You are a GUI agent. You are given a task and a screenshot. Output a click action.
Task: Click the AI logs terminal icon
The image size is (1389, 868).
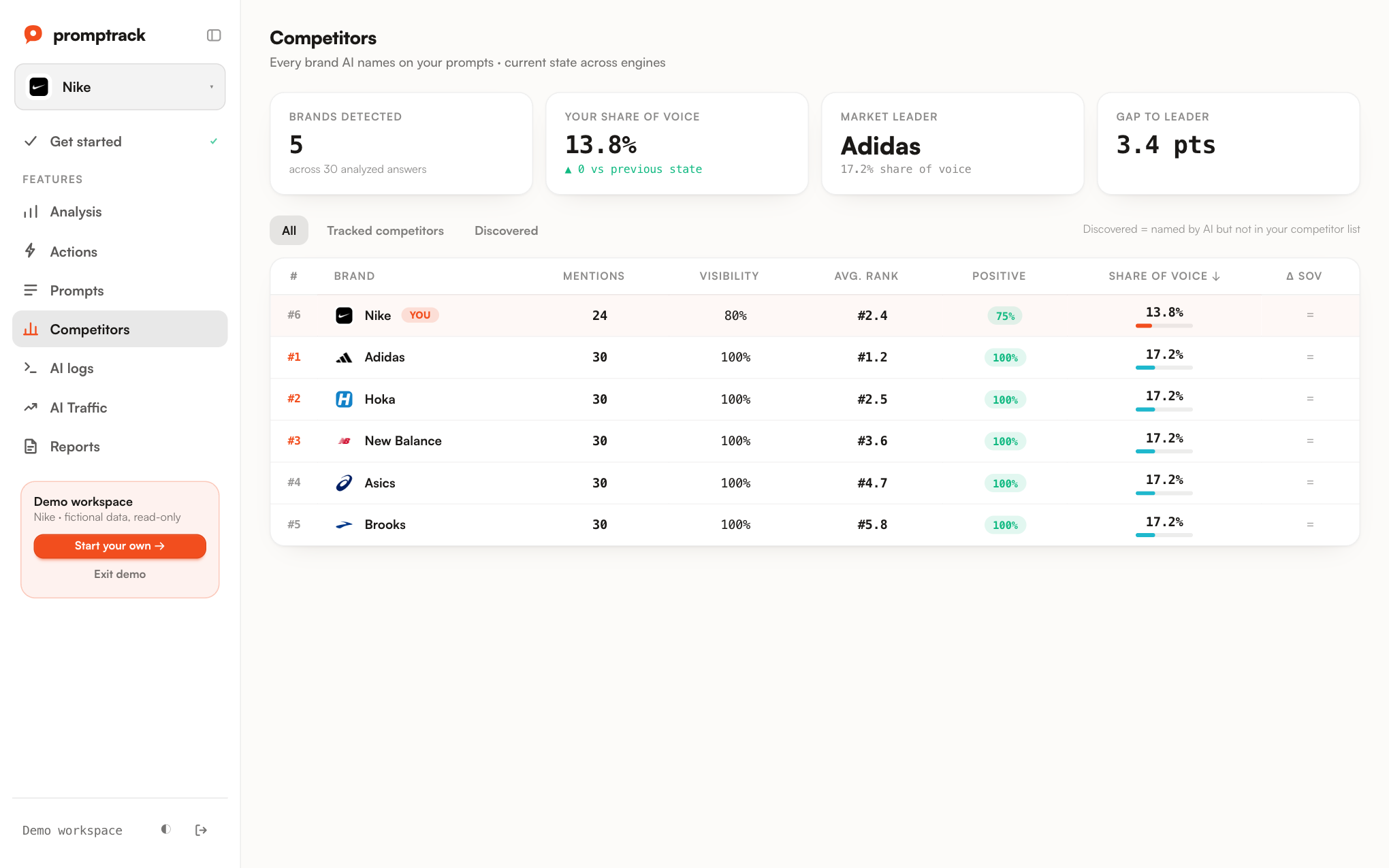point(31,368)
